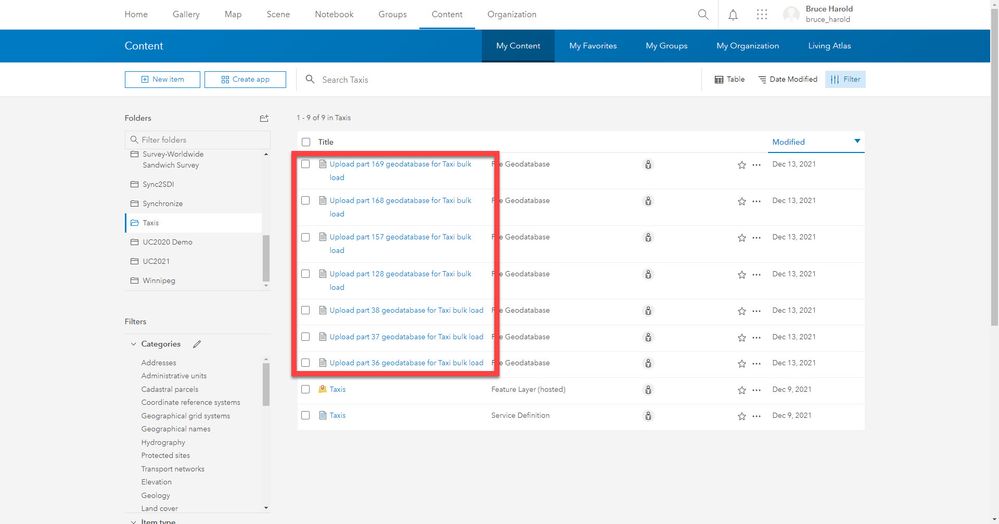Check the Upload part 169 checkbox

306,164
